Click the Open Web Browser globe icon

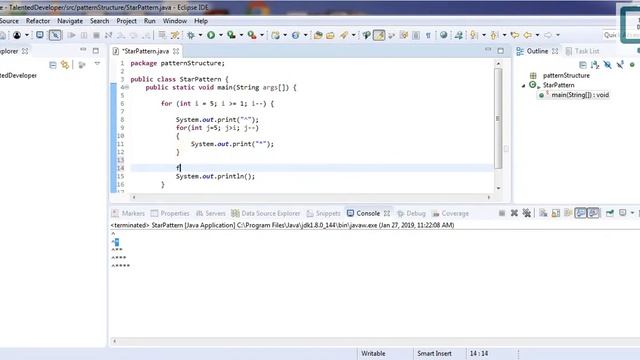[444, 36]
